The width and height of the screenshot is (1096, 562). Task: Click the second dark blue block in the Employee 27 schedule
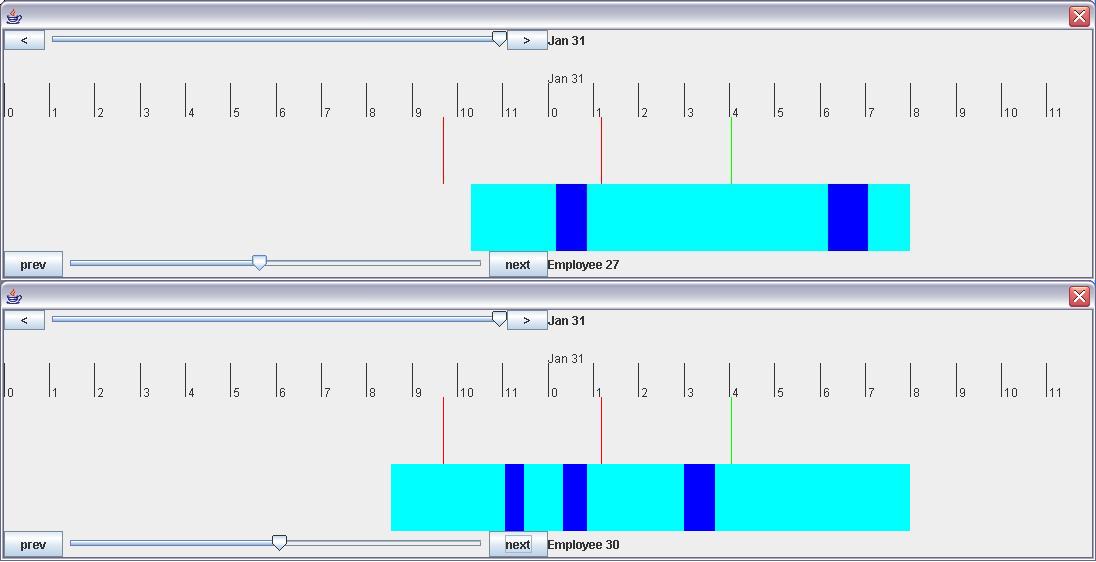tap(848, 217)
